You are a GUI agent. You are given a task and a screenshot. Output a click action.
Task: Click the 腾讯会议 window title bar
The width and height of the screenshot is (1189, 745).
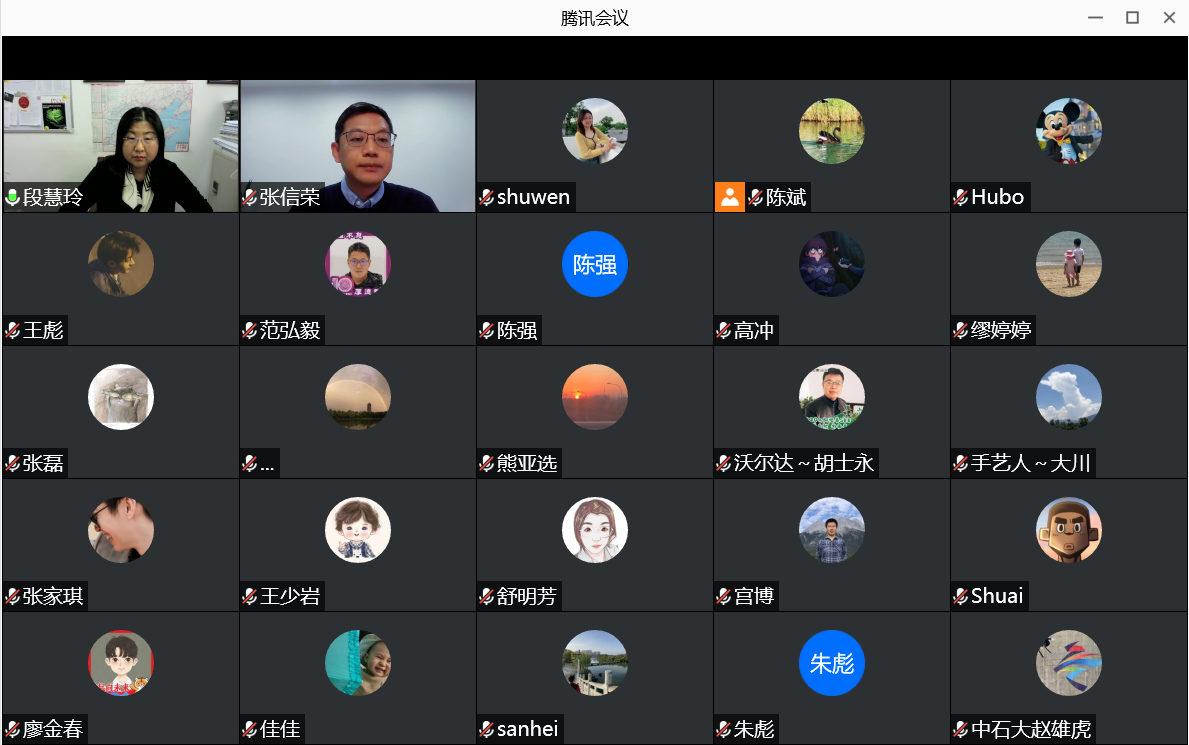click(594, 18)
